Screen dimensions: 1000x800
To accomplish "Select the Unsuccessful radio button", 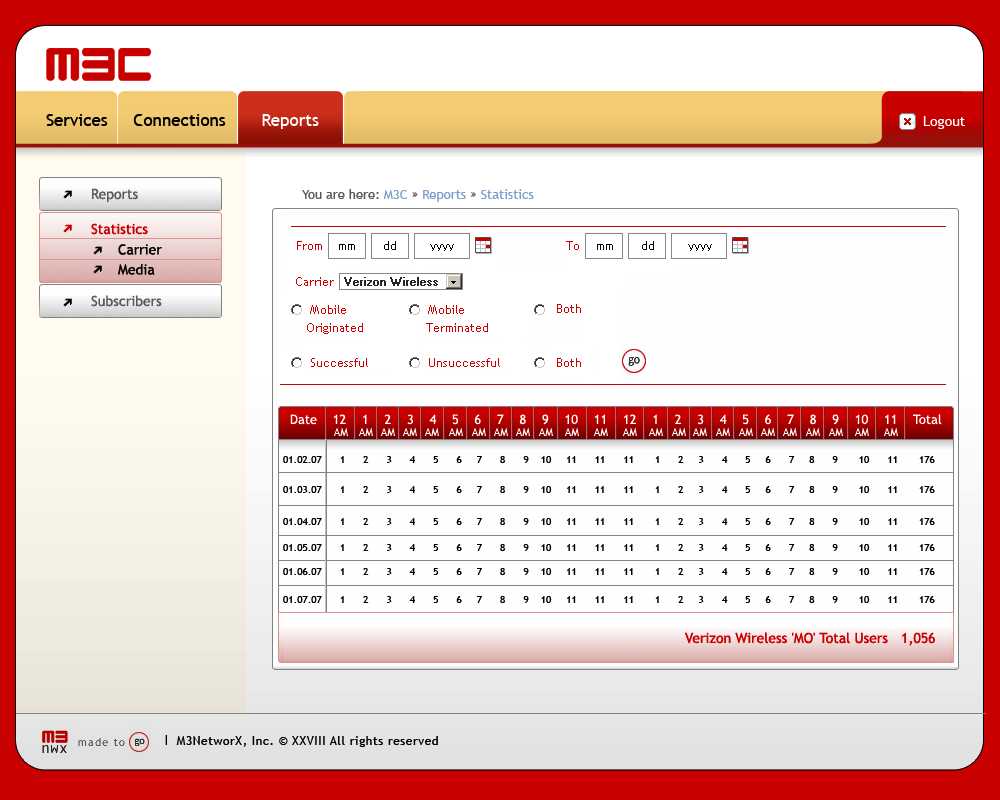I will (x=415, y=363).
